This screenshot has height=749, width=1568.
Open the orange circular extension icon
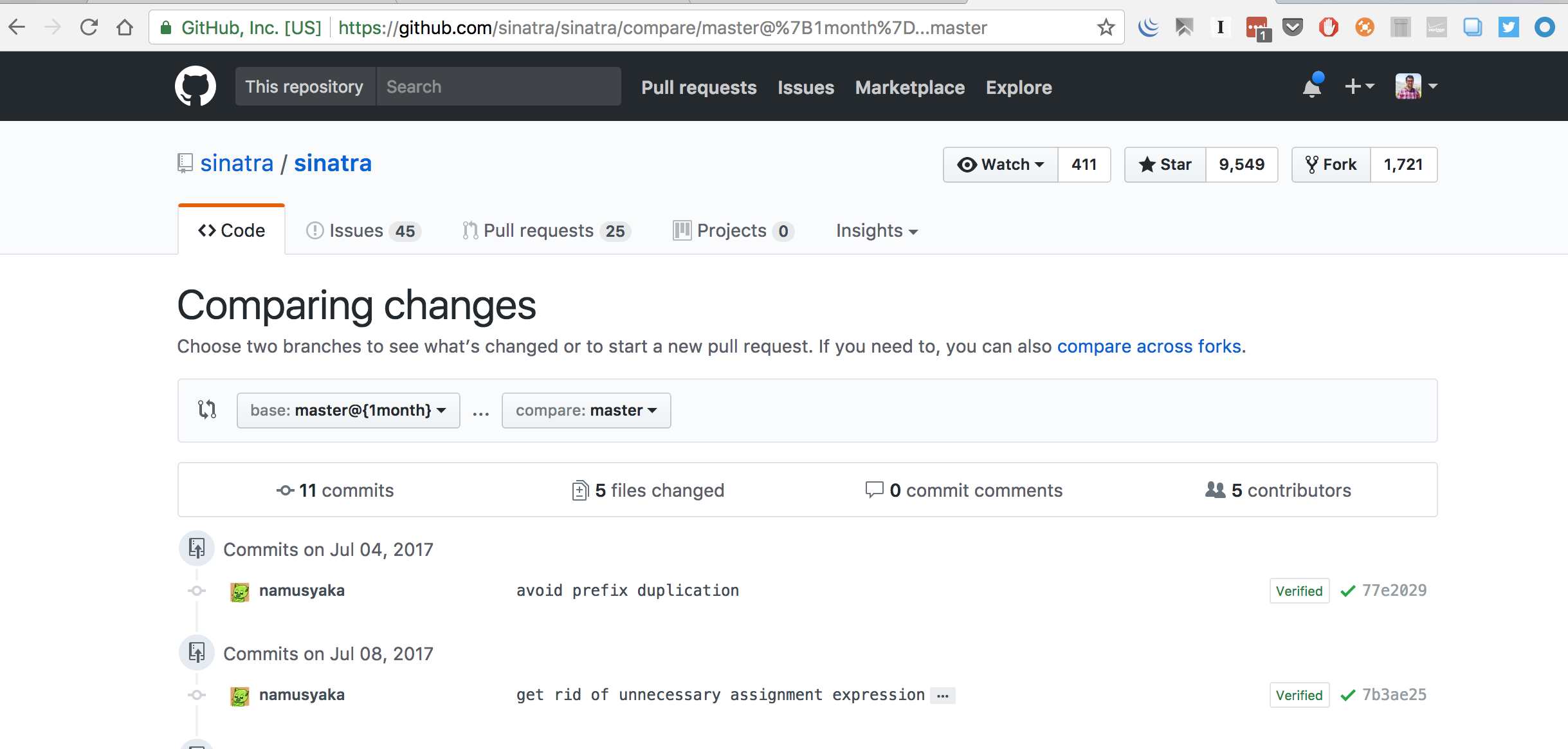pyautogui.click(x=1364, y=27)
